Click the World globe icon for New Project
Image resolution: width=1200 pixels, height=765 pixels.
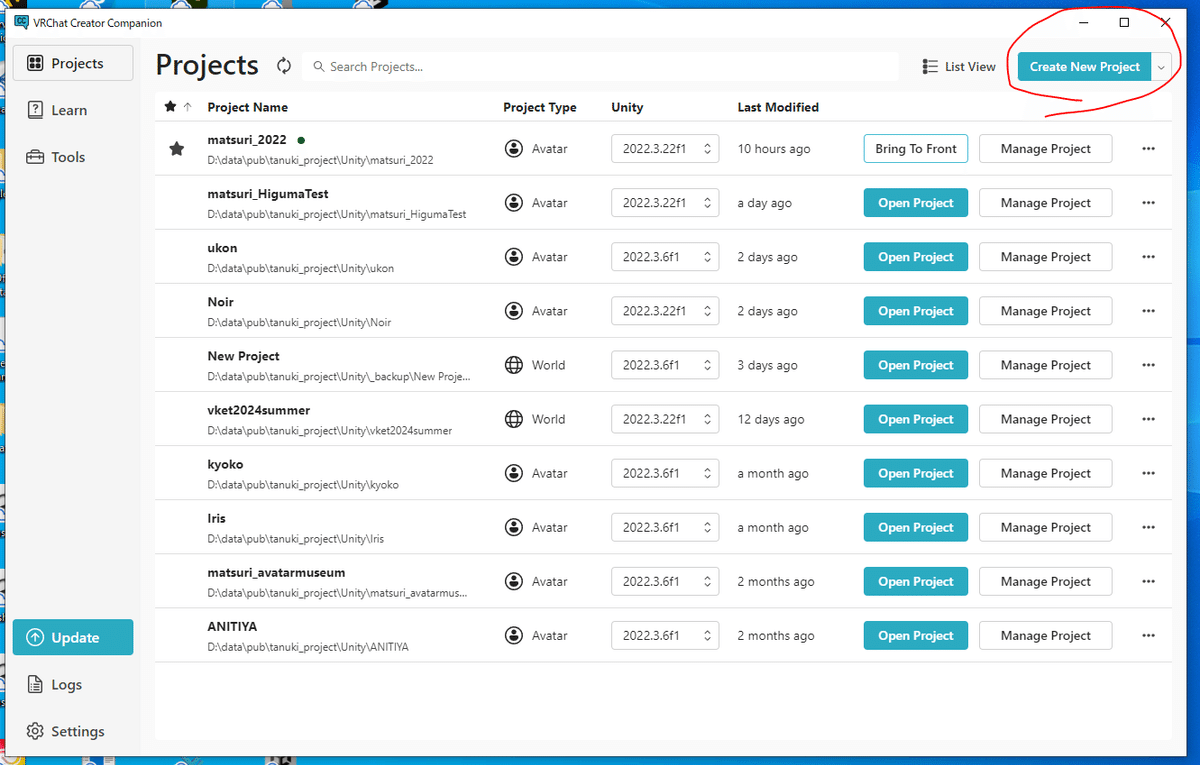(514, 365)
